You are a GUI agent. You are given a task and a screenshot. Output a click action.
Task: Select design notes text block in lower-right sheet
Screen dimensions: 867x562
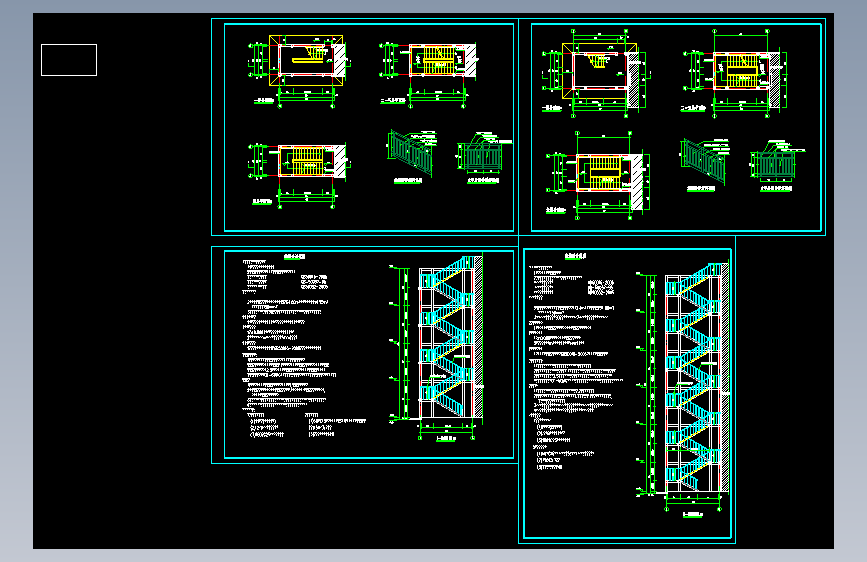pos(576,362)
